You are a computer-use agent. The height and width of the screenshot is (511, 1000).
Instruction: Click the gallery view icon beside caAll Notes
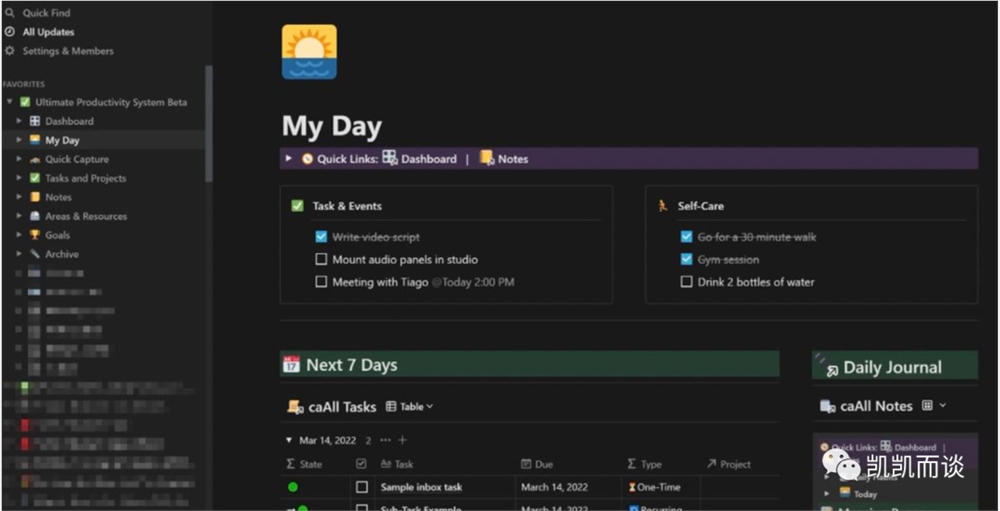click(927, 406)
